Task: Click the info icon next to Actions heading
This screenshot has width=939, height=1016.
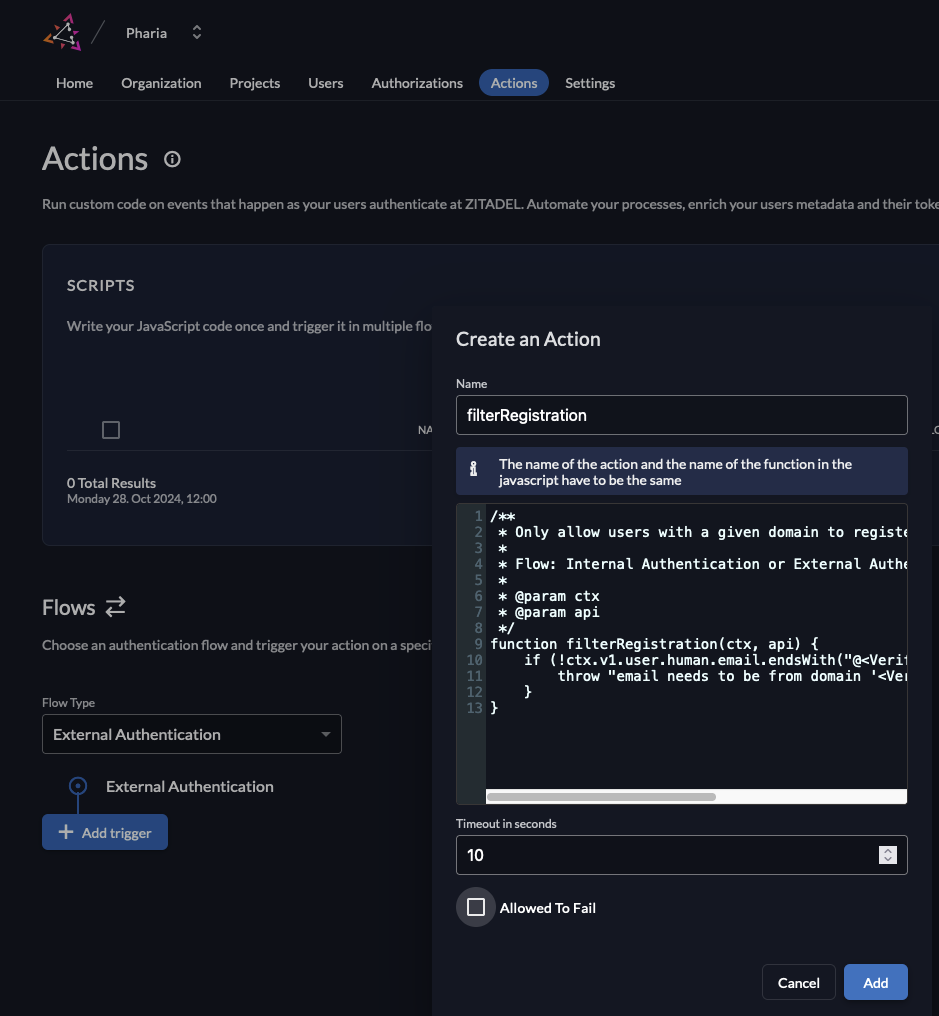Action: [x=172, y=159]
